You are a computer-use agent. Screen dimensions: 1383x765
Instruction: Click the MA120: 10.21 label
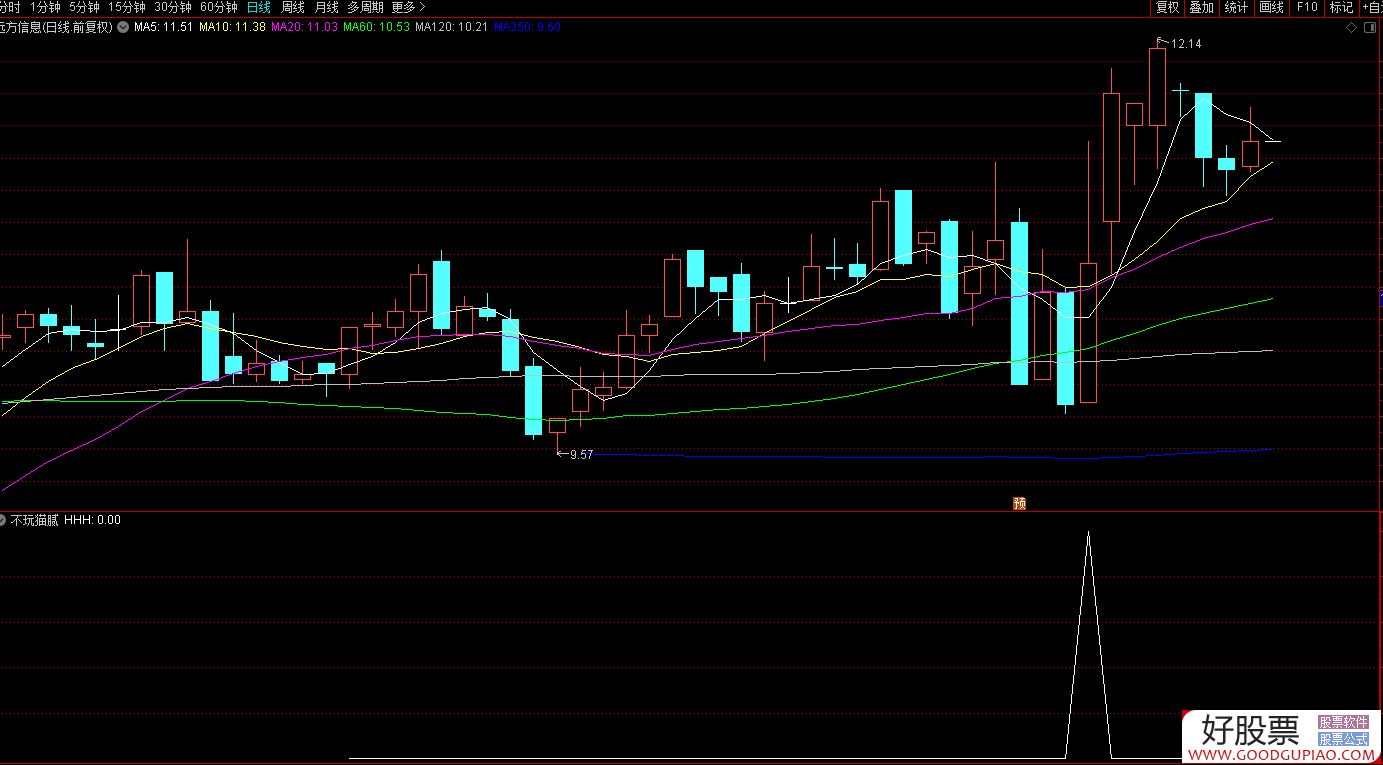451,27
